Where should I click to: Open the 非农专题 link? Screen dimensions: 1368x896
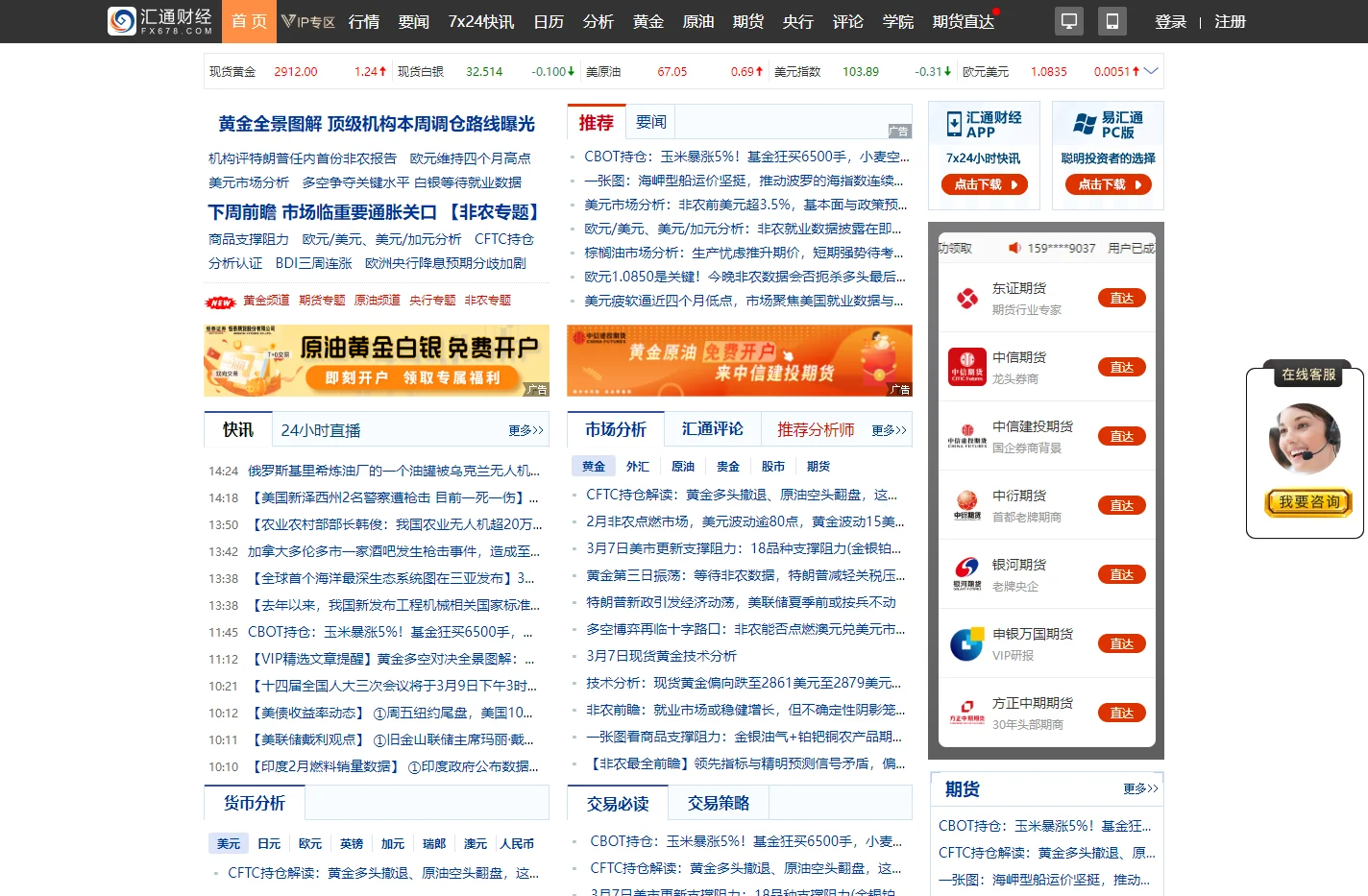[x=488, y=301]
